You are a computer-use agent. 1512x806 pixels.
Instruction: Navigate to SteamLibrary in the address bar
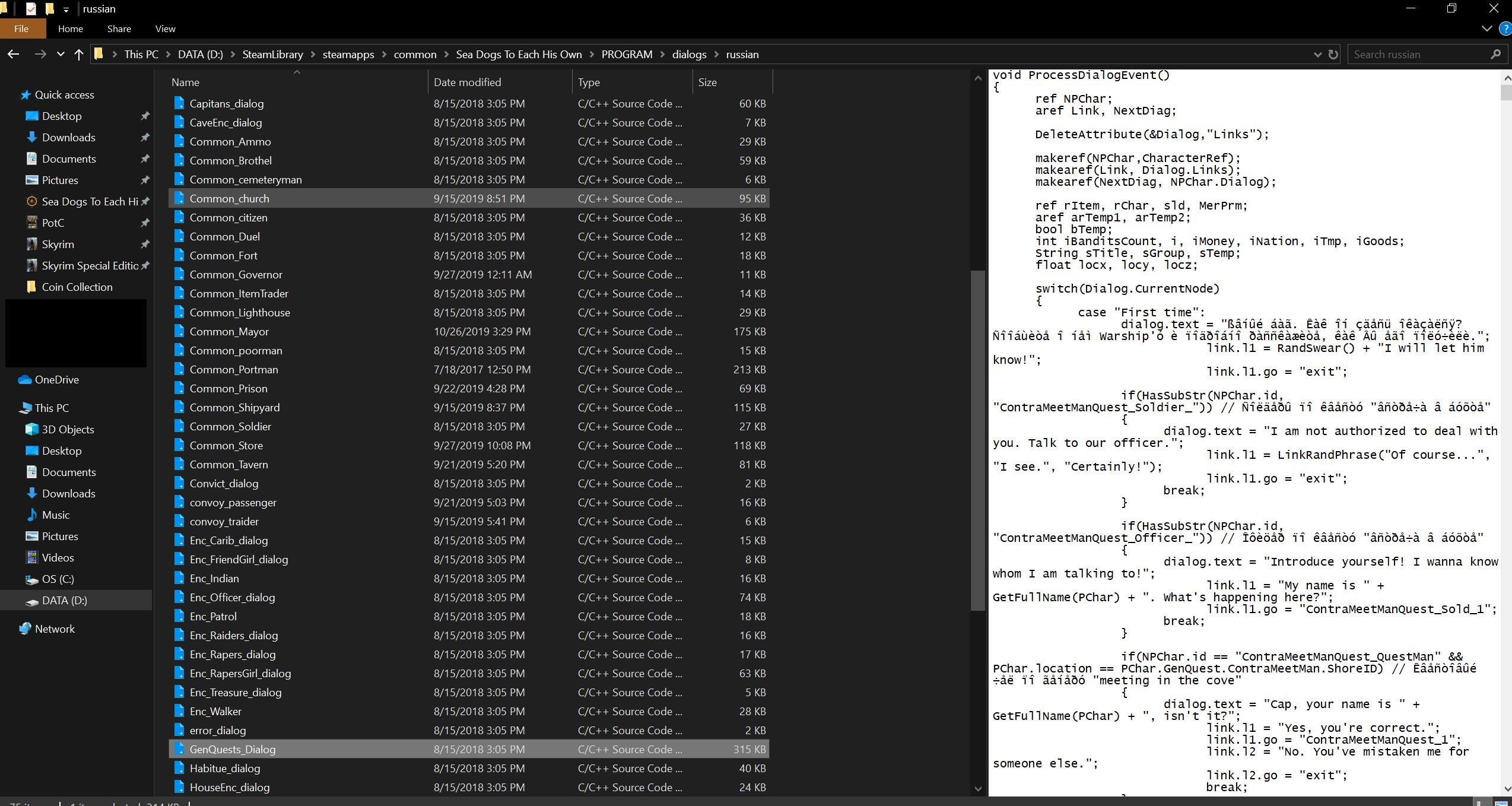(x=272, y=54)
